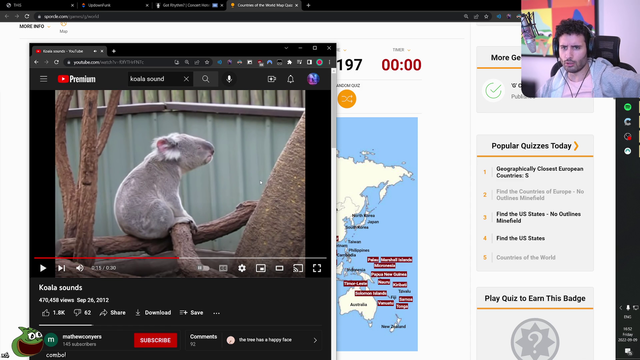The image size is (640, 360).
Task: Click the system clock showing Friday
Action: click(x=628, y=334)
